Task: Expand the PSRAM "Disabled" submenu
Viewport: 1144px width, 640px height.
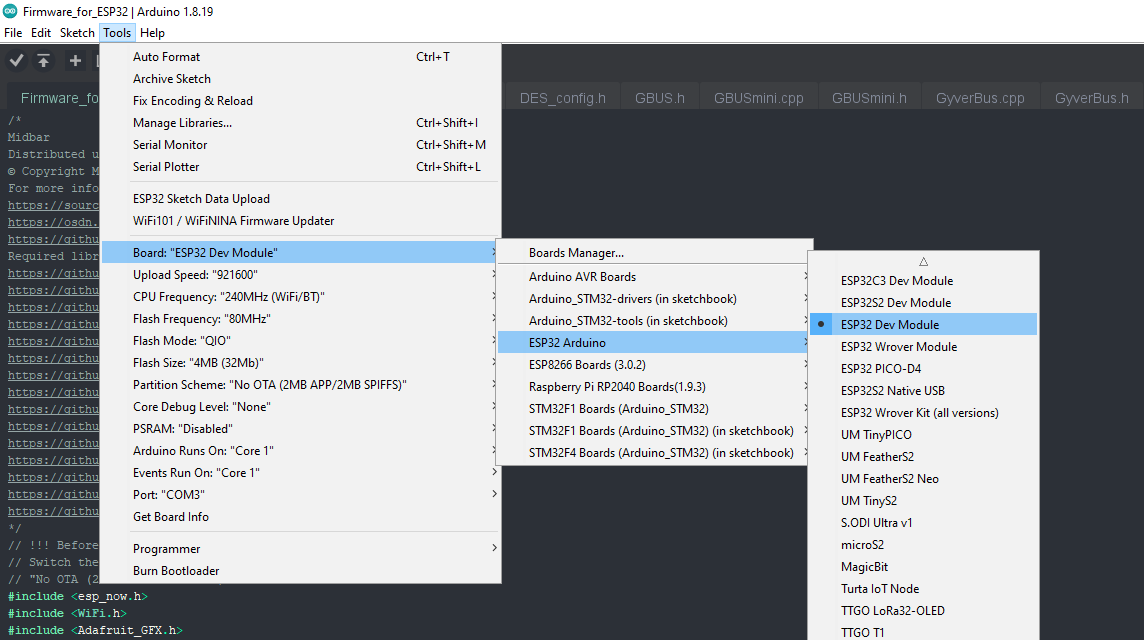Action: tap(301, 428)
